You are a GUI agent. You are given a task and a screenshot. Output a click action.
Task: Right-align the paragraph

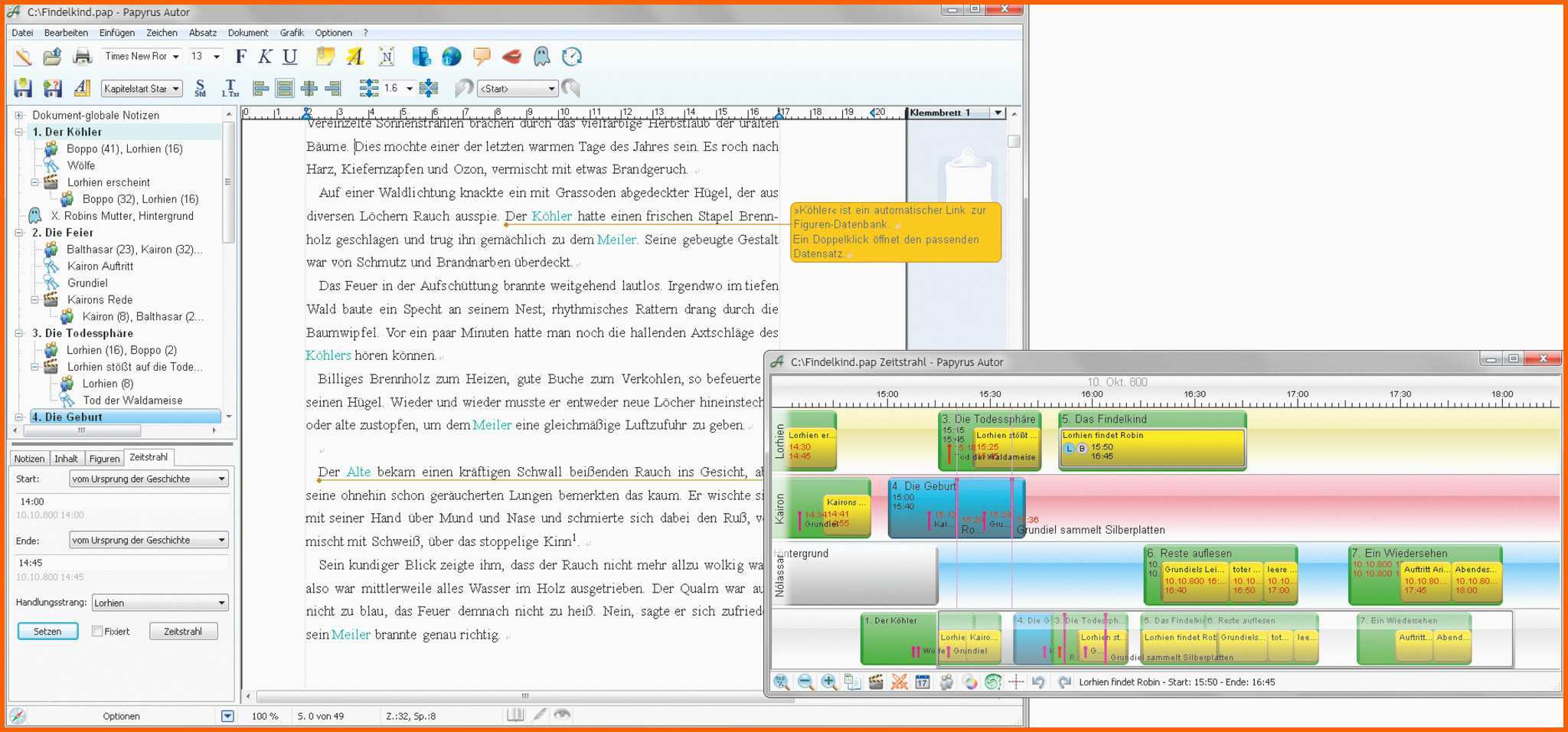[332, 88]
